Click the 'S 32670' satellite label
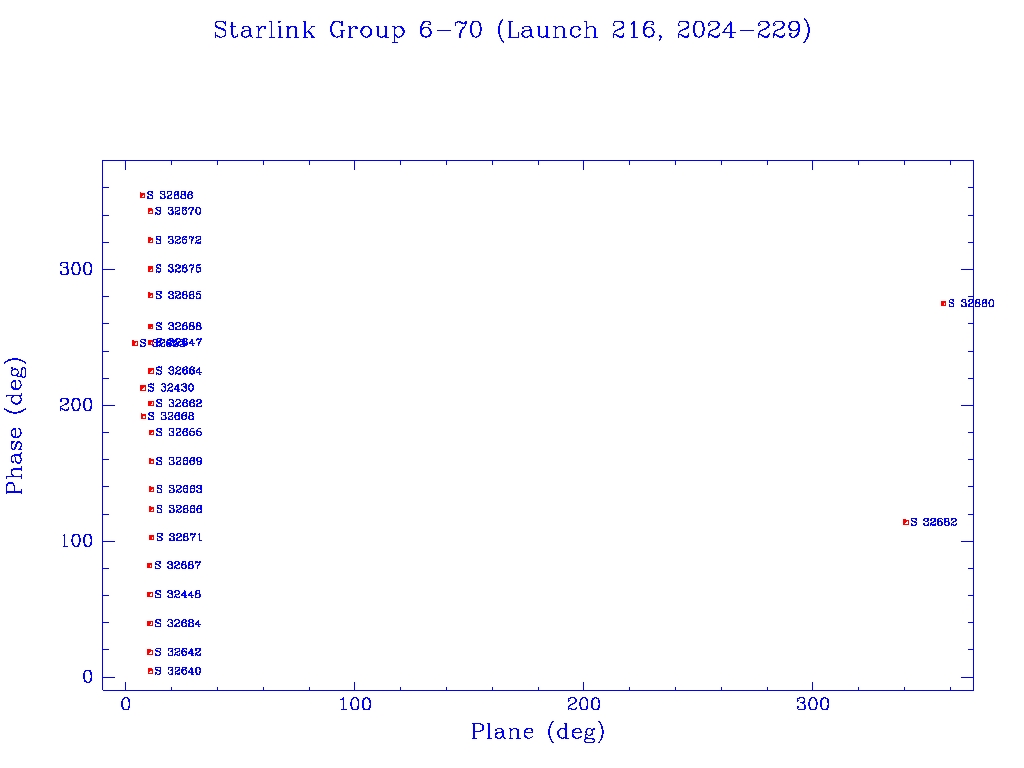Screen dimensions: 1024x768 [178, 211]
